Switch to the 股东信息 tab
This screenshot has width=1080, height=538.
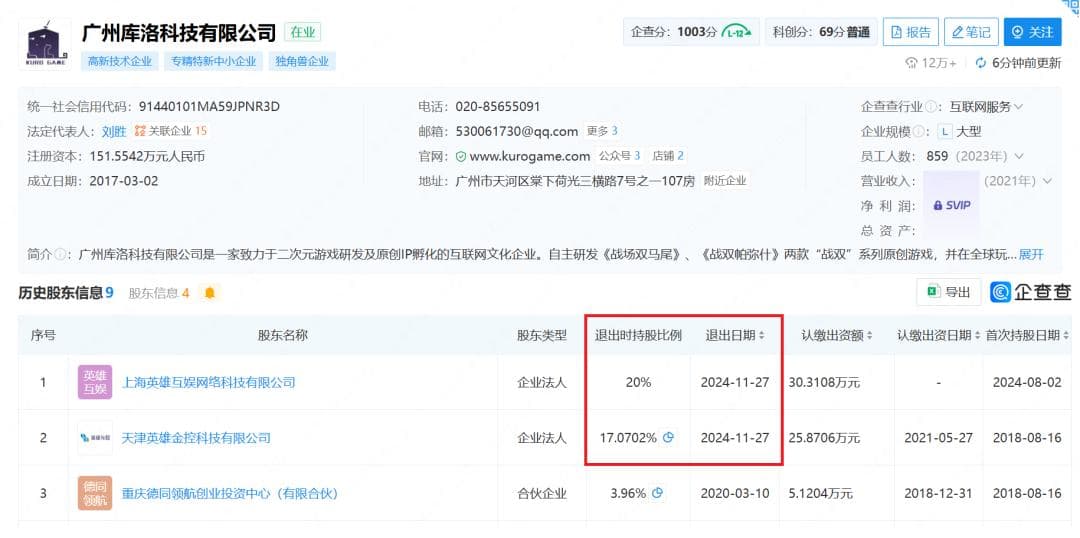click(158, 293)
